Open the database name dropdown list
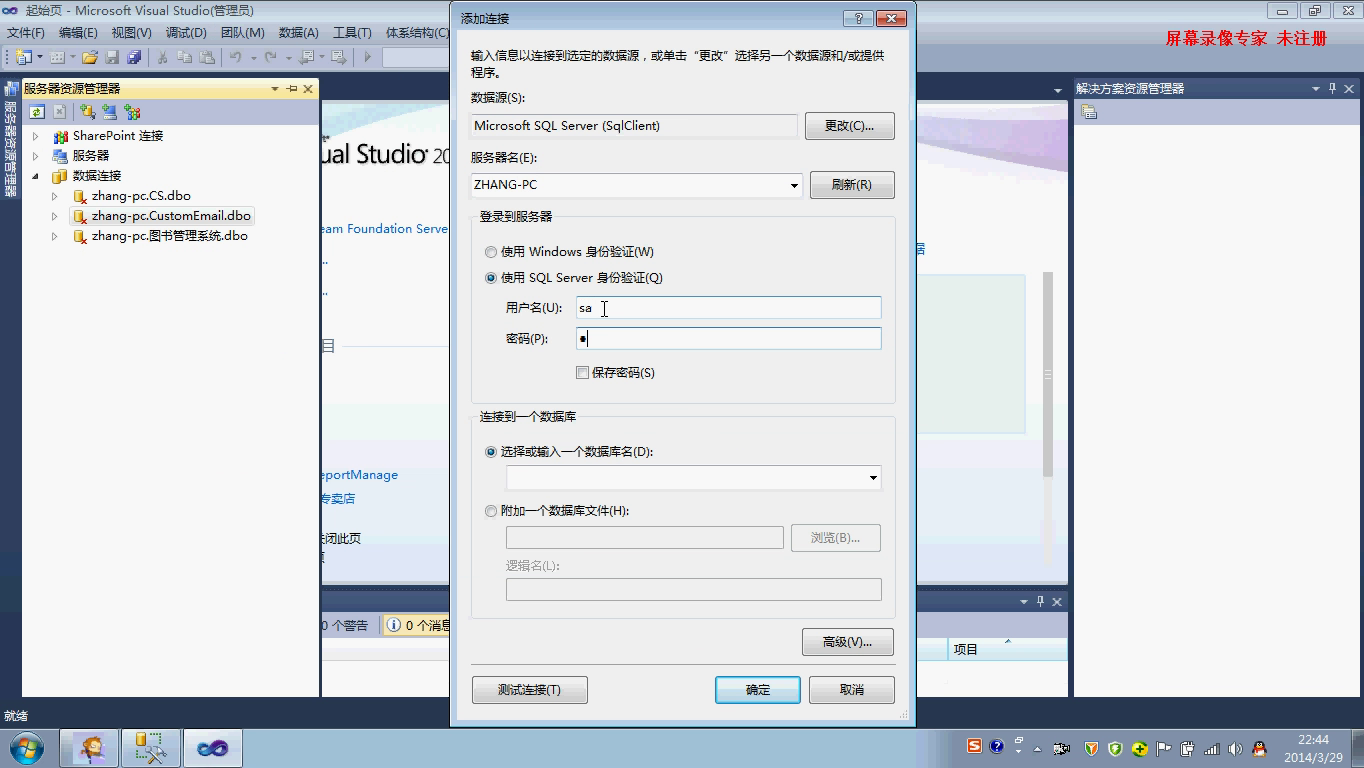1364x768 pixels. [x=873, y=478]
